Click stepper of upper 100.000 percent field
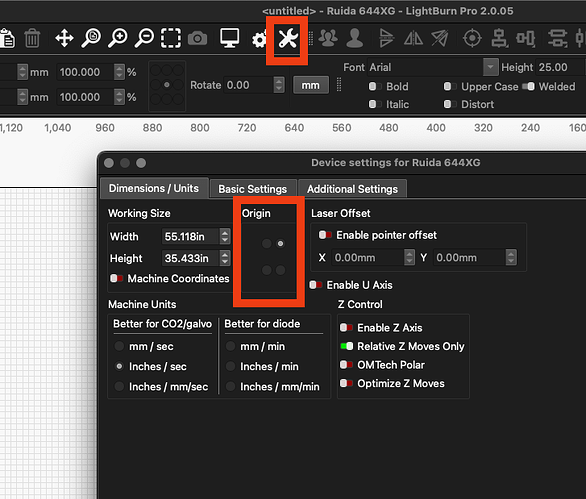This screenshot has width=586, height=499. [x=119, y=72]
